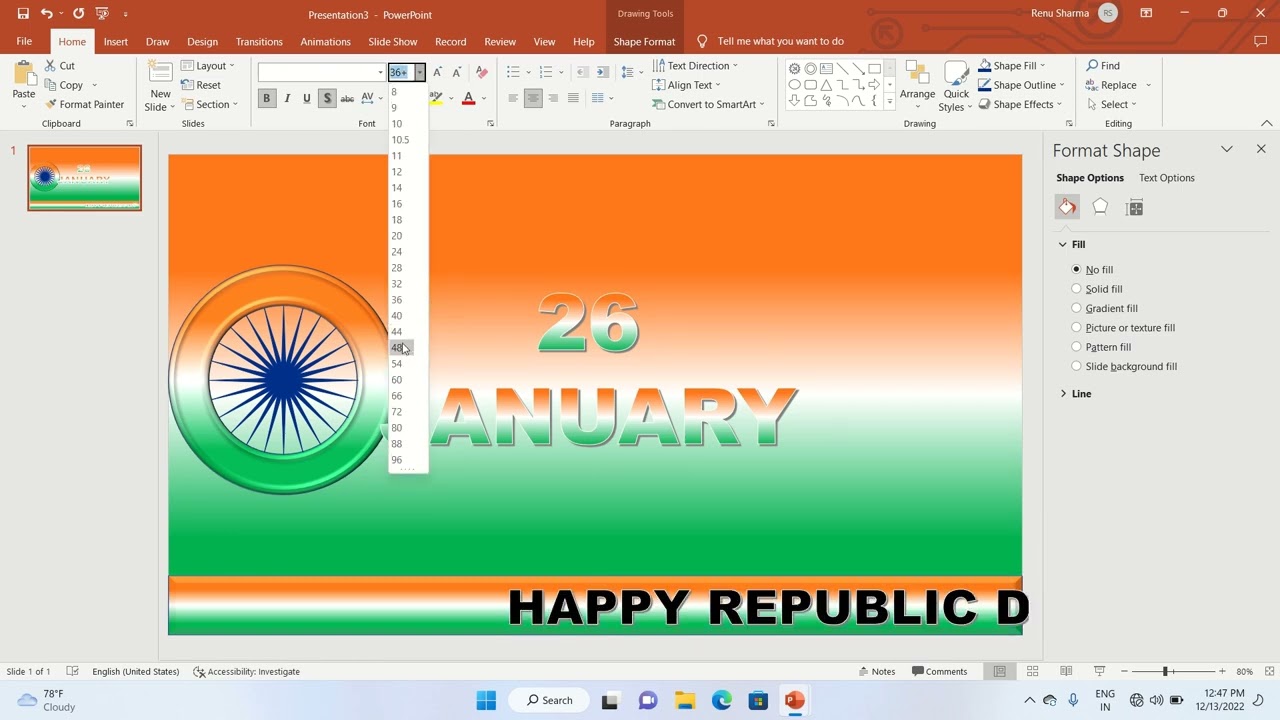Start Slide Show from status bar

[x=1099, y=671]
